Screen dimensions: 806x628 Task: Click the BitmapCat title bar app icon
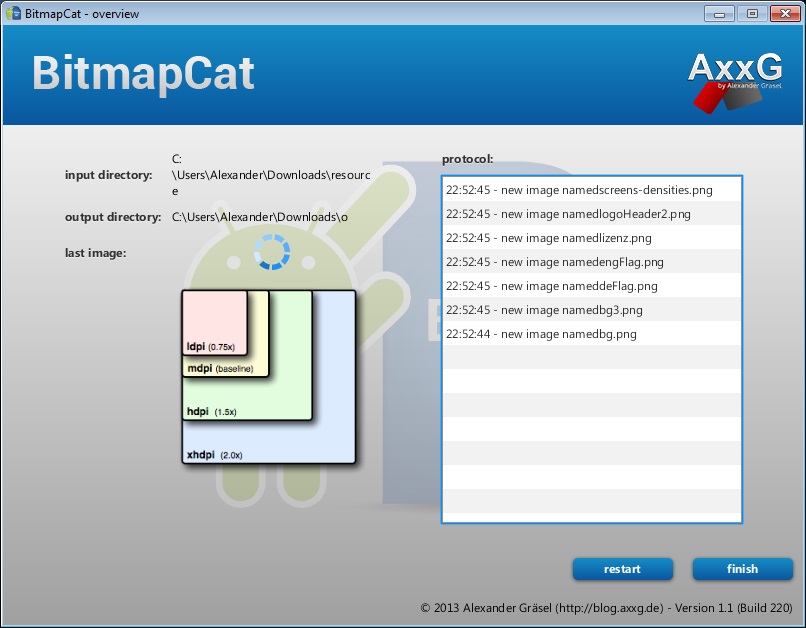(x=13, y=14)
